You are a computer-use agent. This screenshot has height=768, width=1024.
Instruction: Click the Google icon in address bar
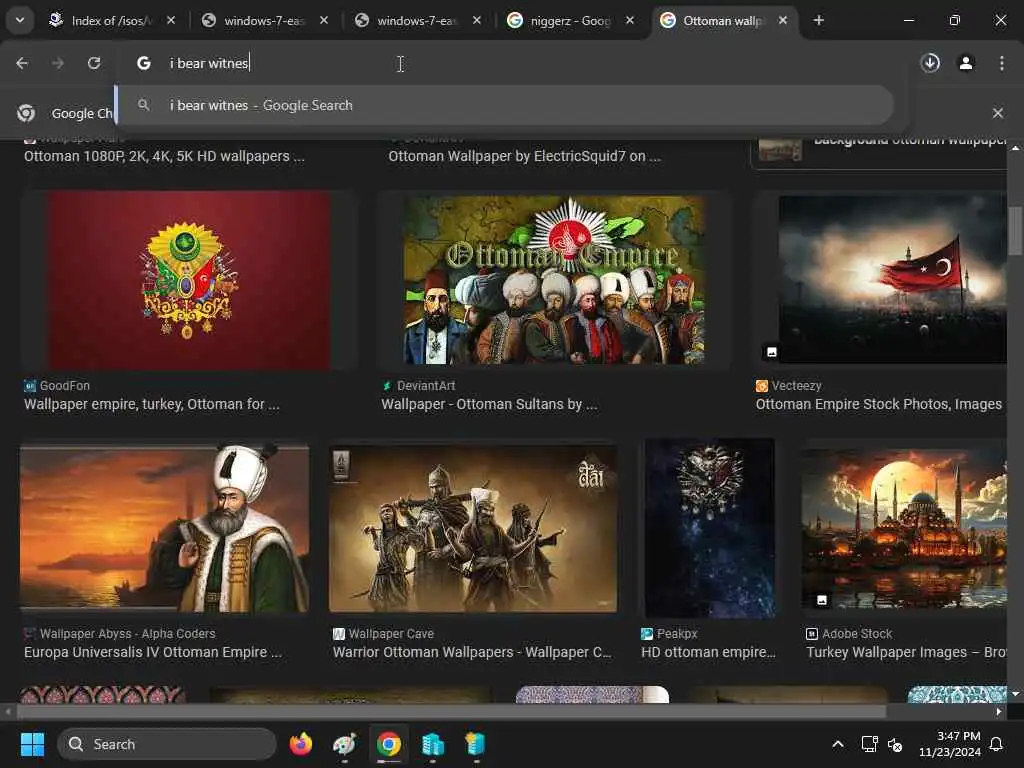point(144,63)
